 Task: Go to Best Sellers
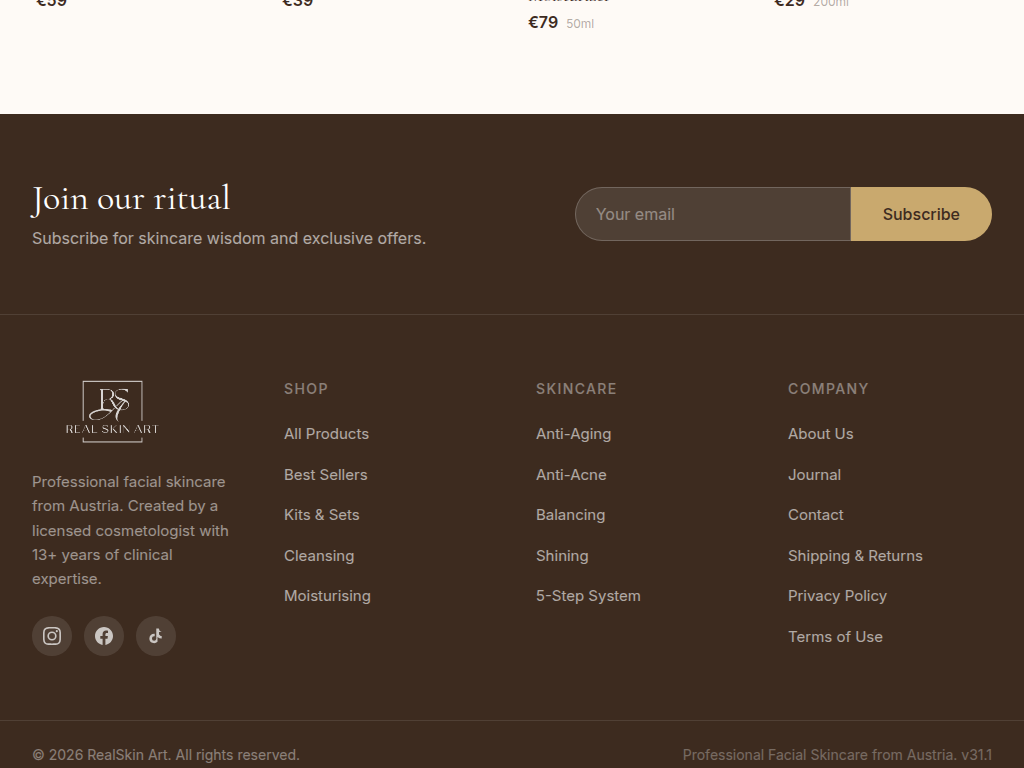pyautogui.click(x=325, y=475)
